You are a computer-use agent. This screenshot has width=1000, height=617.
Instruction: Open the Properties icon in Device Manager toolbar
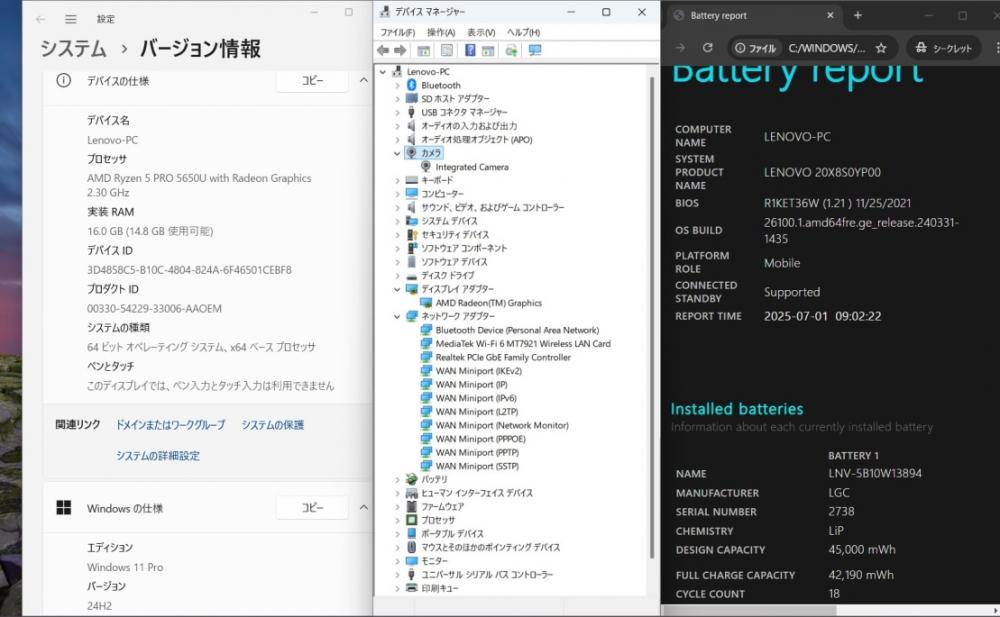pyautogui.click(x=447, y=50)
